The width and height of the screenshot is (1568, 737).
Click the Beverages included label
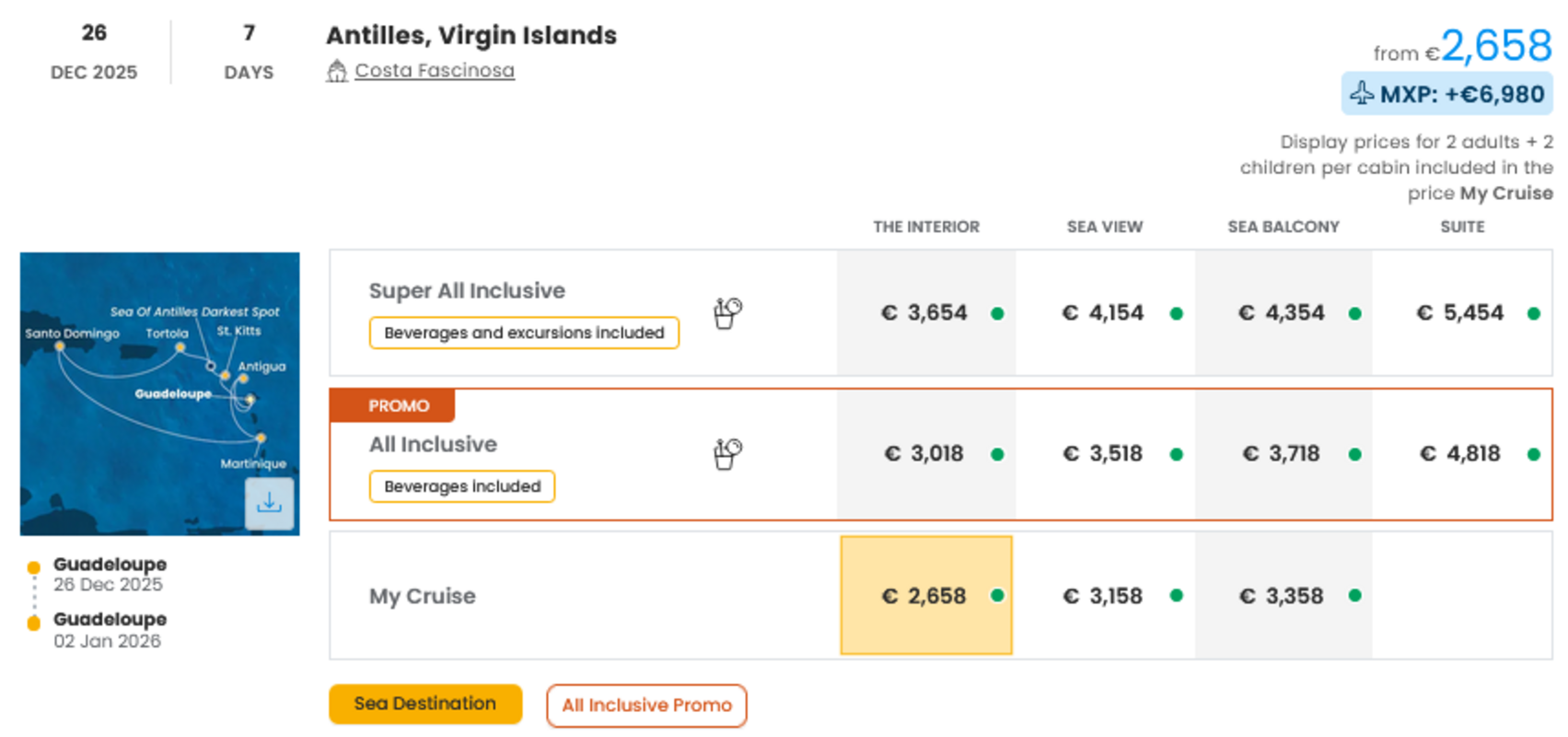(462, 486)
